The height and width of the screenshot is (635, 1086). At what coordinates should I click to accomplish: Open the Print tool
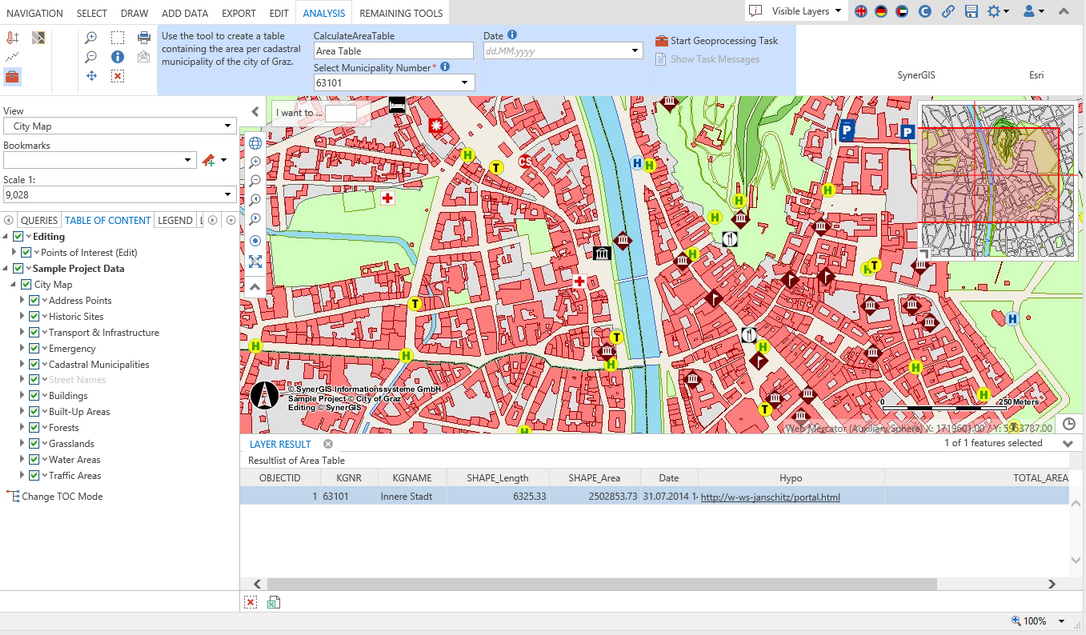143,36
